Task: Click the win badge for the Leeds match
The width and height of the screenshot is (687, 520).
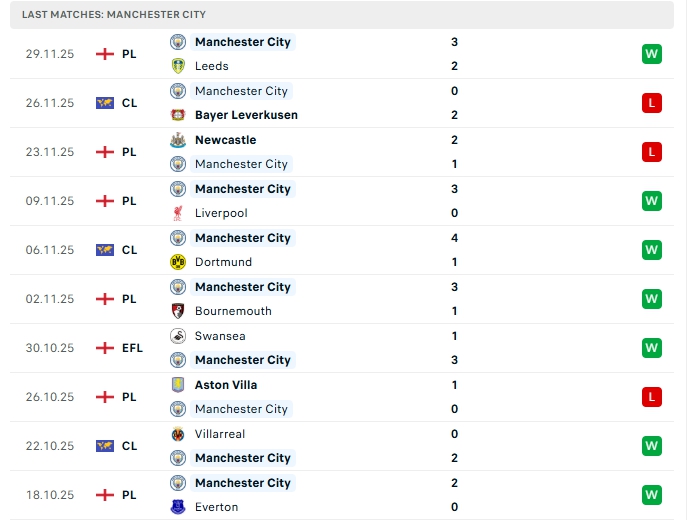Action: 652,54
